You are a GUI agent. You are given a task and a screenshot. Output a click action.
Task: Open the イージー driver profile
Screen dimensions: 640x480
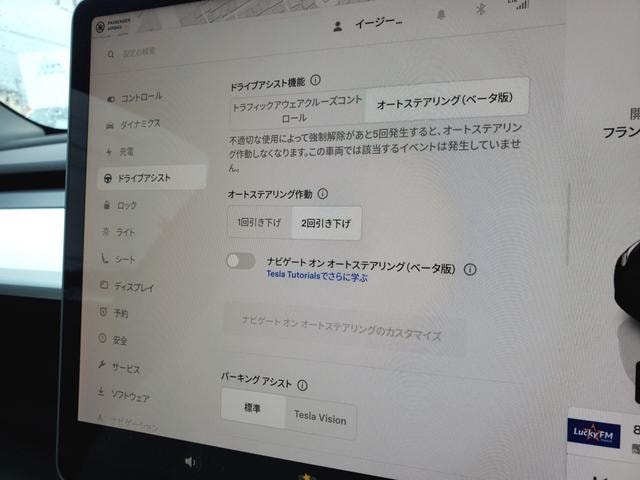(x=379, y=23)
